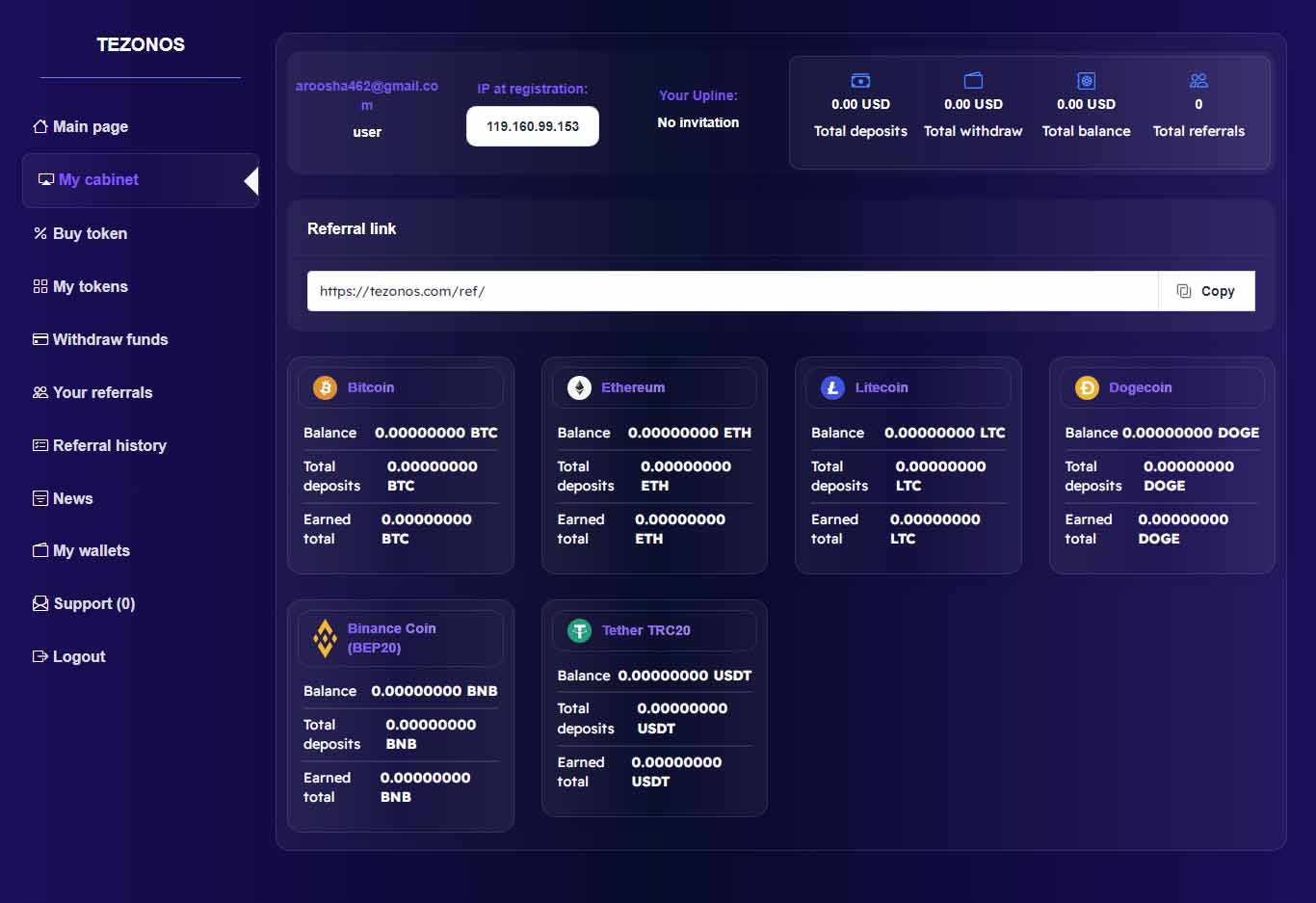Click the TEZONOS logo title
The height and width of the screenshot is (903, 1316).
pos(141,44)
